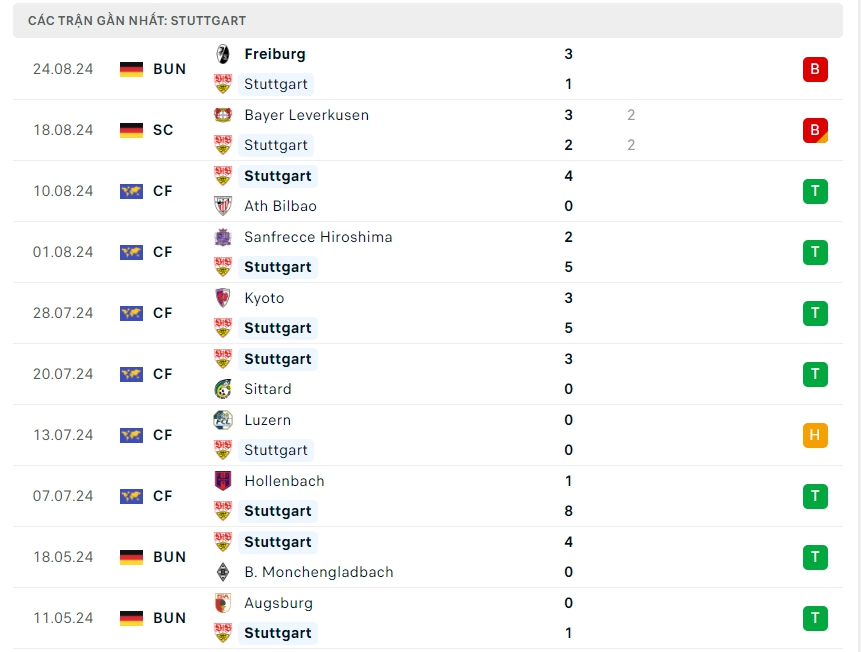Click the Freiburg team crest icon
Screen dimensions: 861x652
(x=223, y=54)
